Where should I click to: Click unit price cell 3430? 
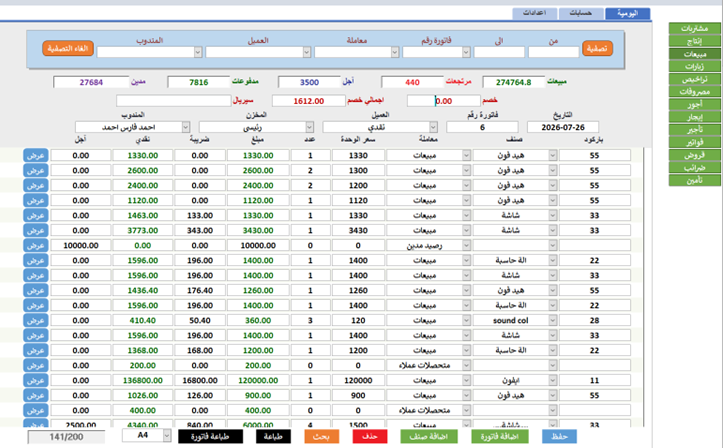click(x=358, y=230)
